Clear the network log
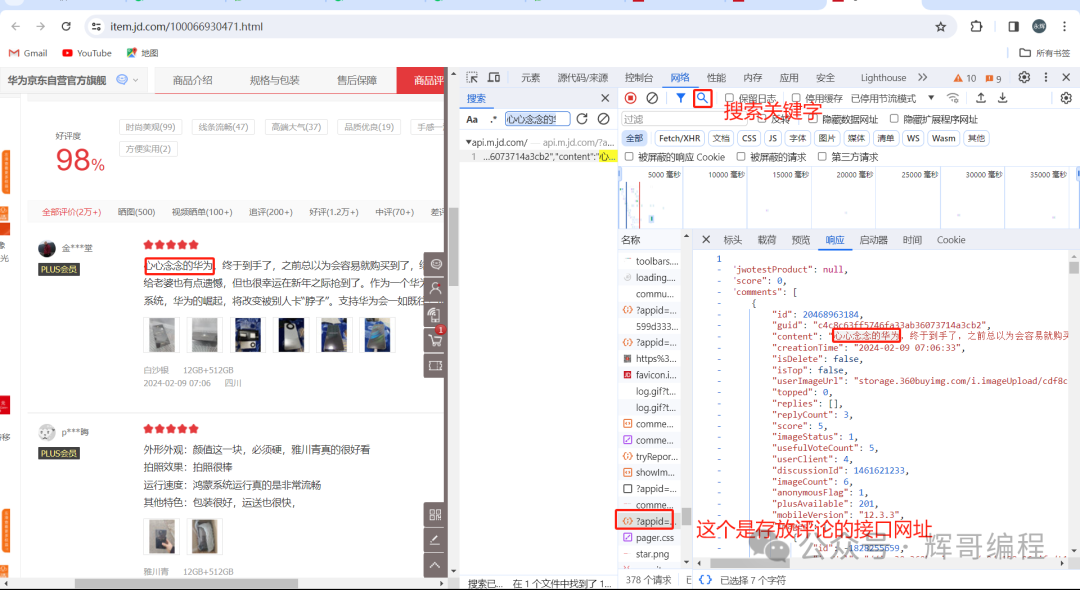Screen dimensions: 1080x590 [652, 98]
